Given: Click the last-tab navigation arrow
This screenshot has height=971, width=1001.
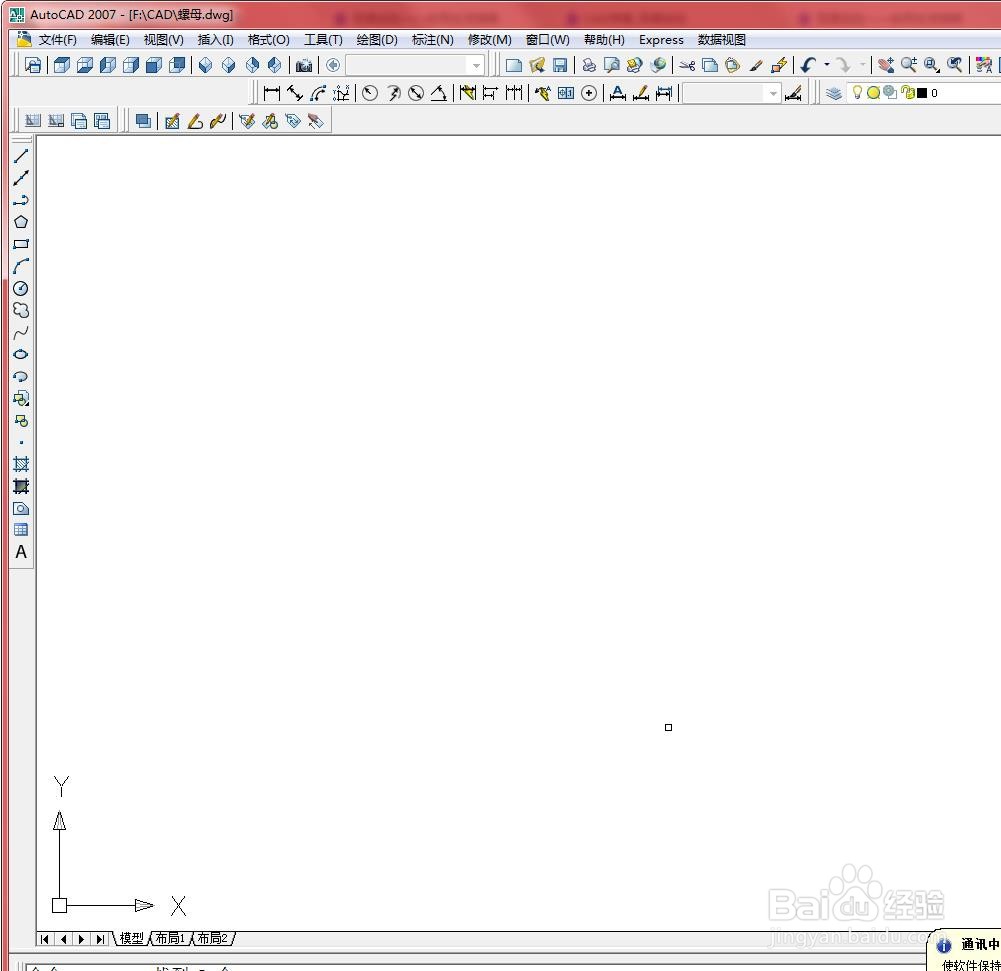Looking at the screenshot, I should click(100, 938).
